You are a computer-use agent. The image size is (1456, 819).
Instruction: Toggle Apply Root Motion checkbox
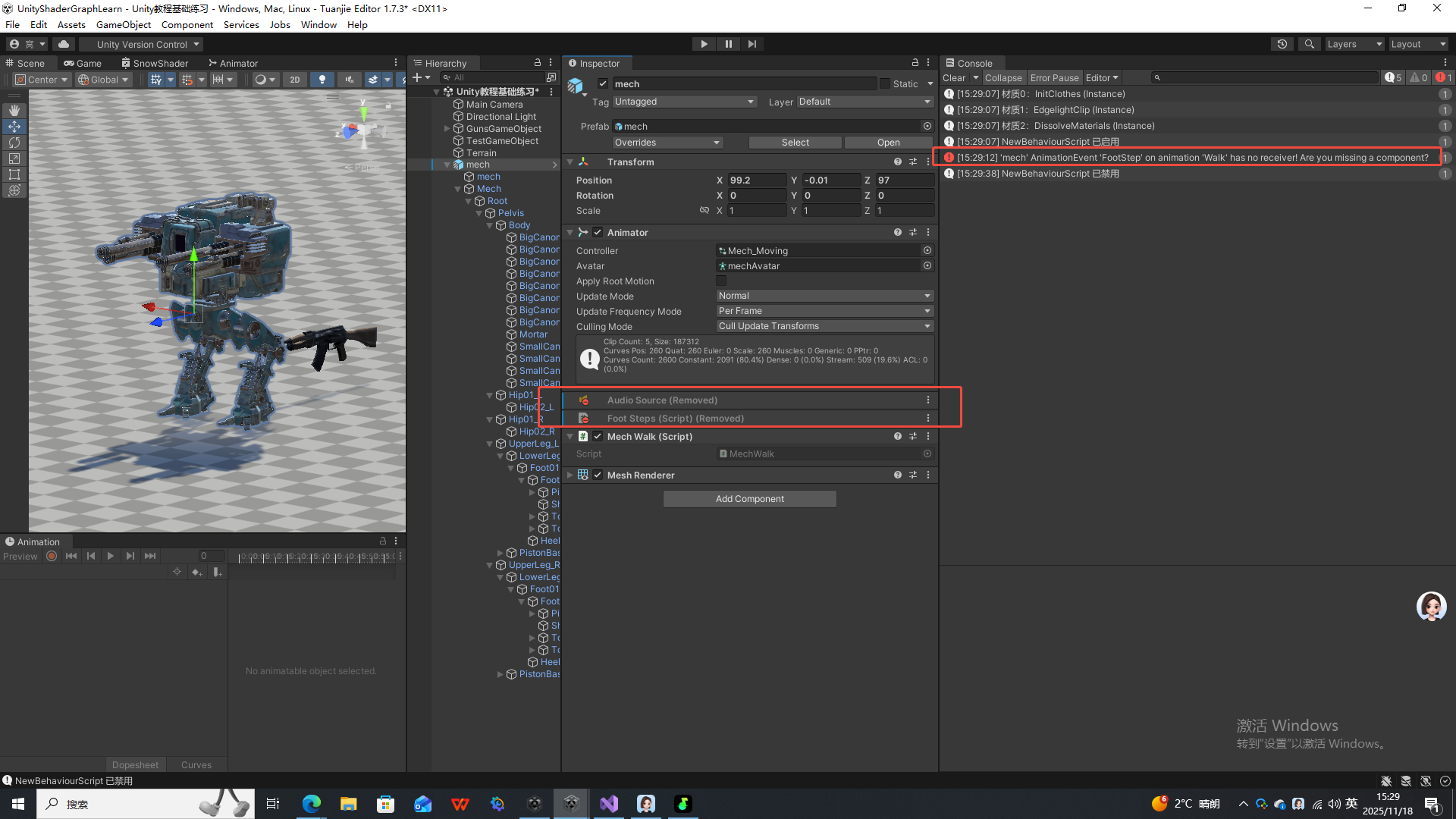click(x=721, y=281)
